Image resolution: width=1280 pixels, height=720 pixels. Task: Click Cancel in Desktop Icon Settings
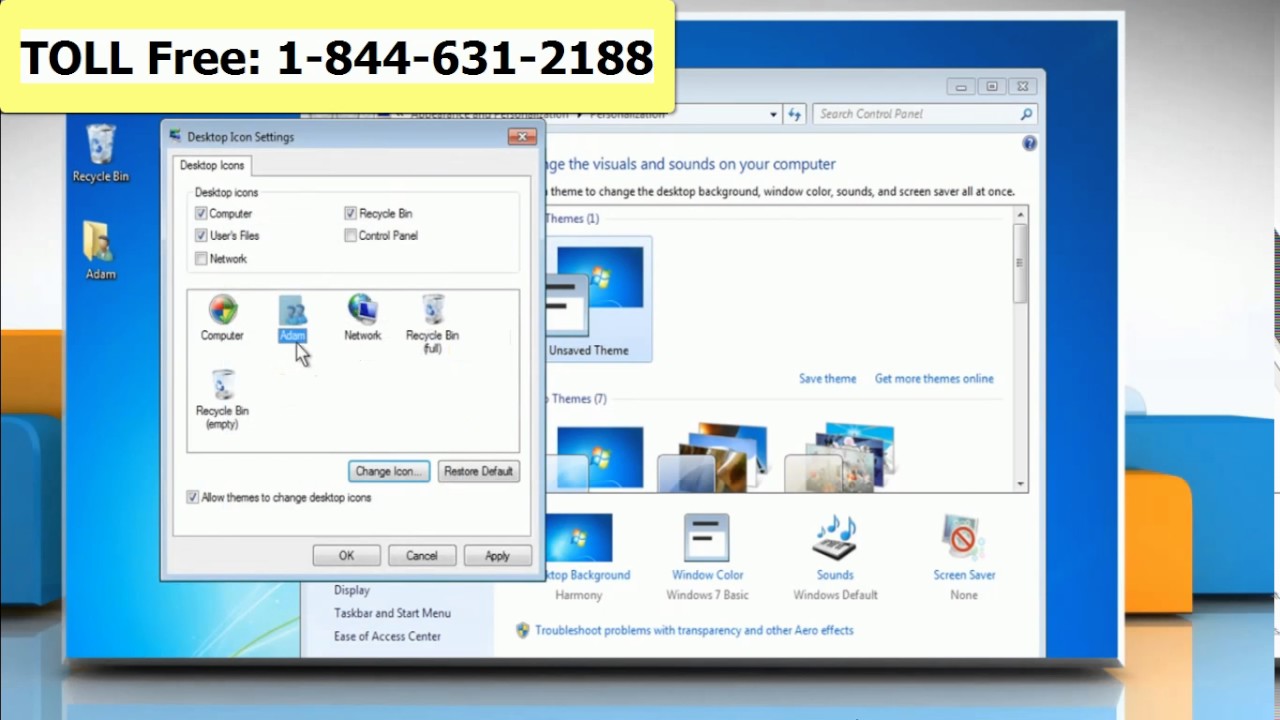pyautogui.click(x=421, y=556)
